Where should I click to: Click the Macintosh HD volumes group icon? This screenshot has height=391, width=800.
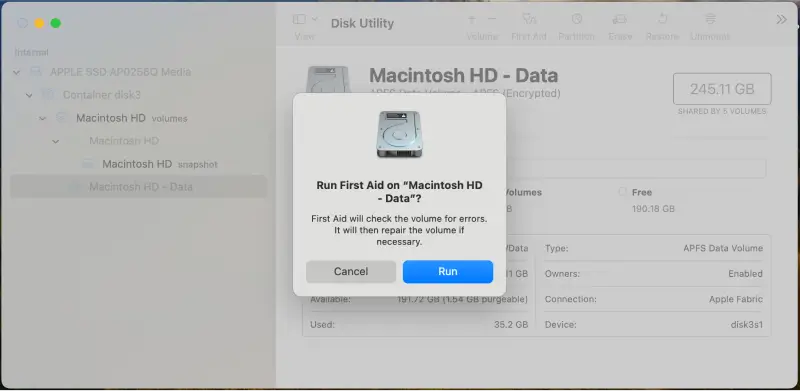[62, 118]
